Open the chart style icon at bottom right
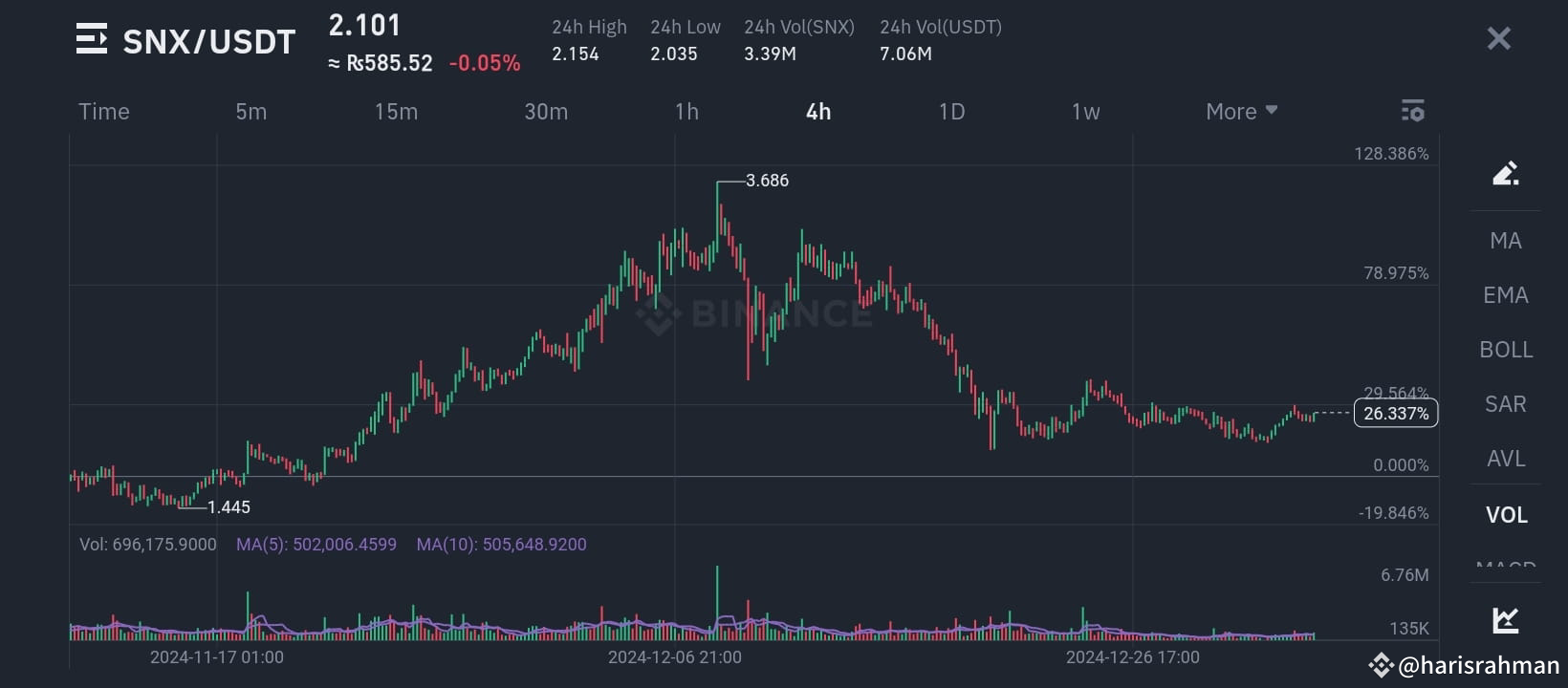 coord(1505,620)
